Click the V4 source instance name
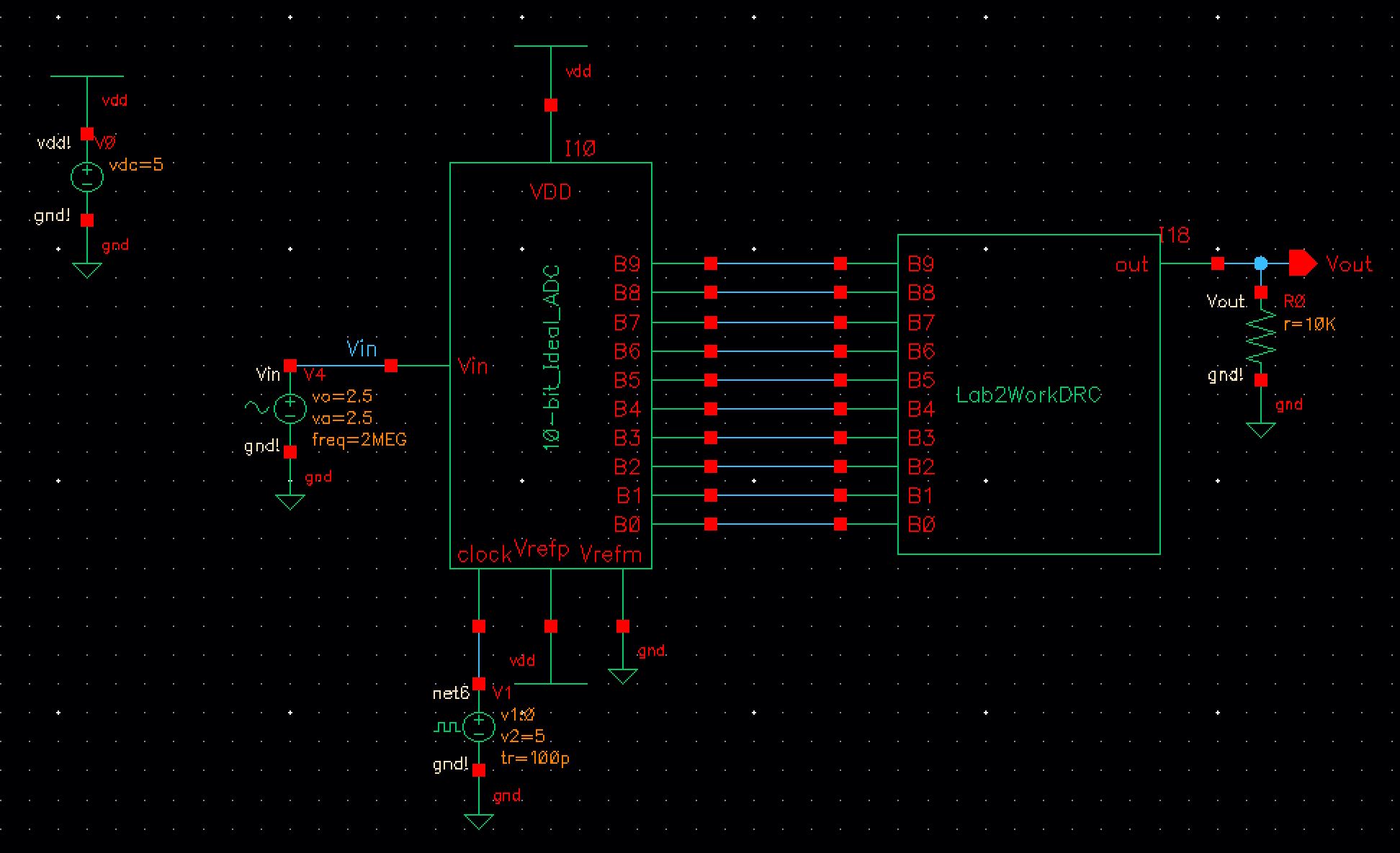The width and height of the screenshot is (1400, 853). coord(315,374)
